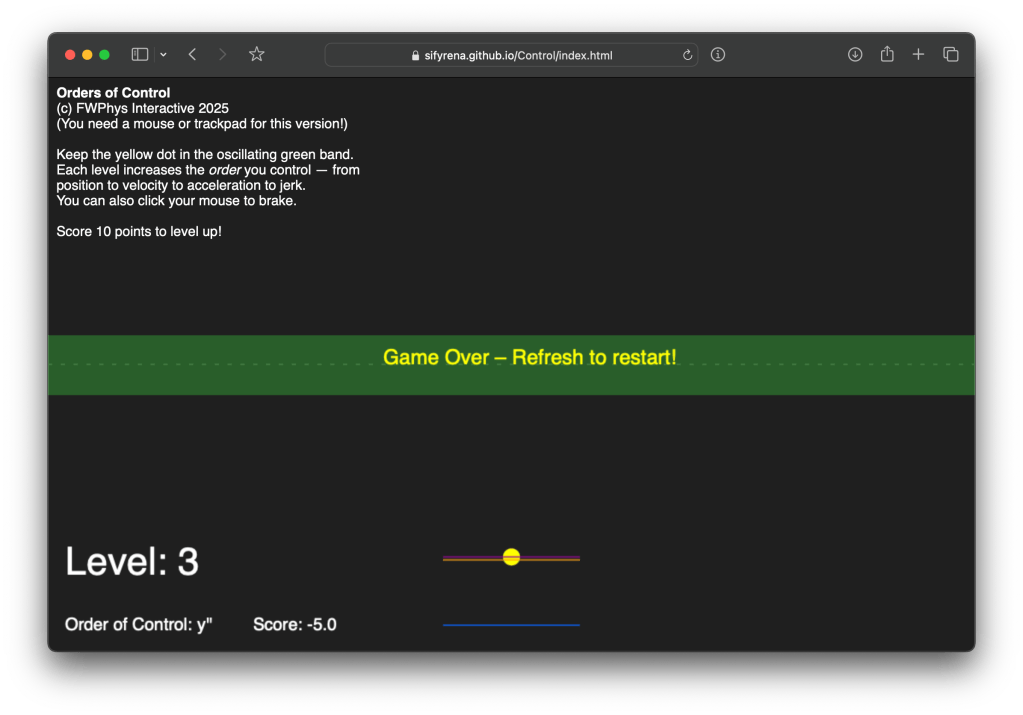The height and width of the screenshot is (715, 1023).
Task: Click the yellow dot in the game
Action: tap(511, 557)
